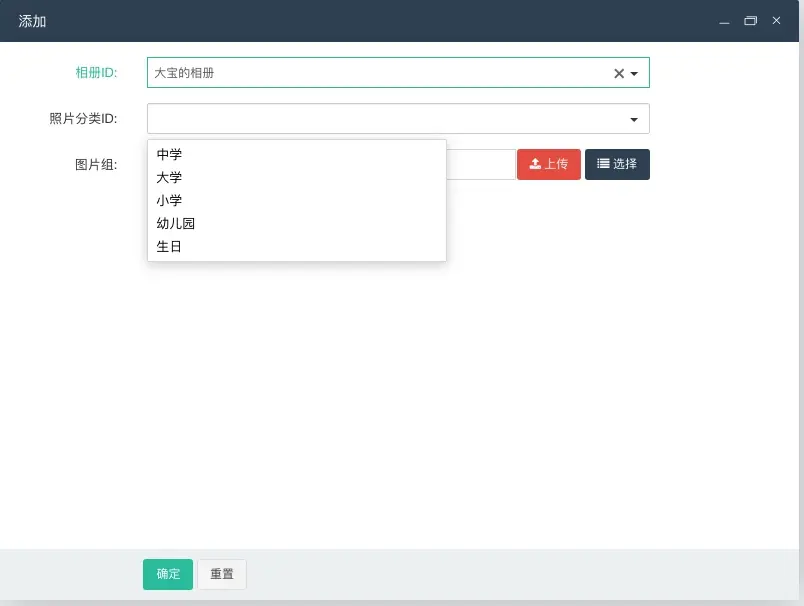
Task: Click the 照片分类ID select field
Action: click(x=398, y=118)
